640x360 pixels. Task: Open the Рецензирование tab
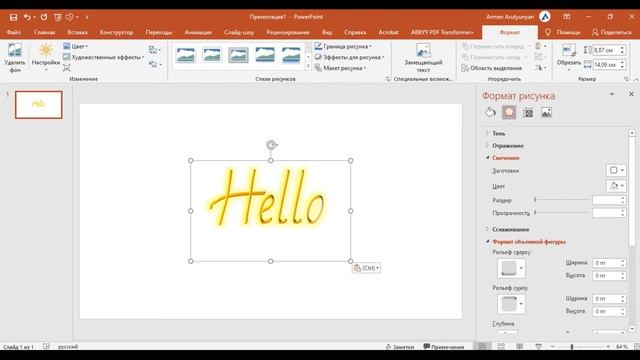[x=288, y=32]
